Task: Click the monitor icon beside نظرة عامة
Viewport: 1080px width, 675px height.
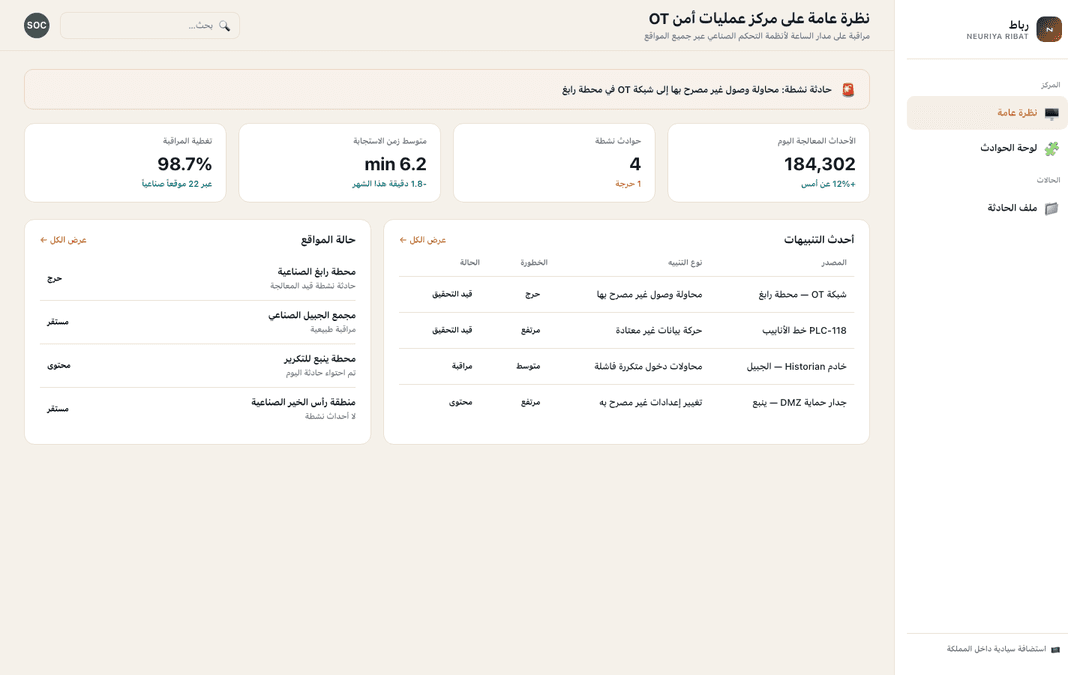Action: (x=1051, y=113)
